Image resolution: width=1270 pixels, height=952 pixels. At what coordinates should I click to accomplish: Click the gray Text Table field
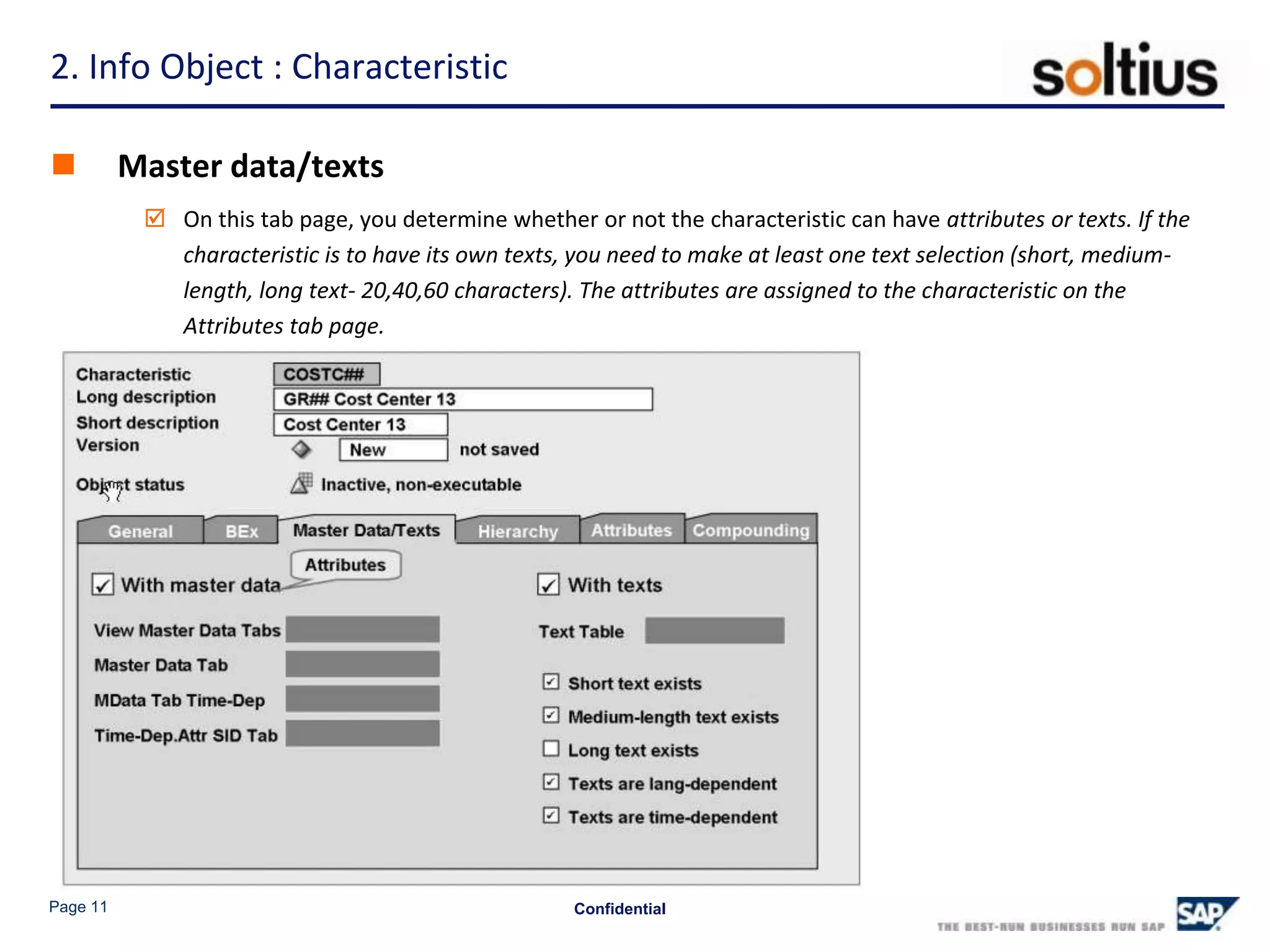pyautogui.click(x=714, y=631)
